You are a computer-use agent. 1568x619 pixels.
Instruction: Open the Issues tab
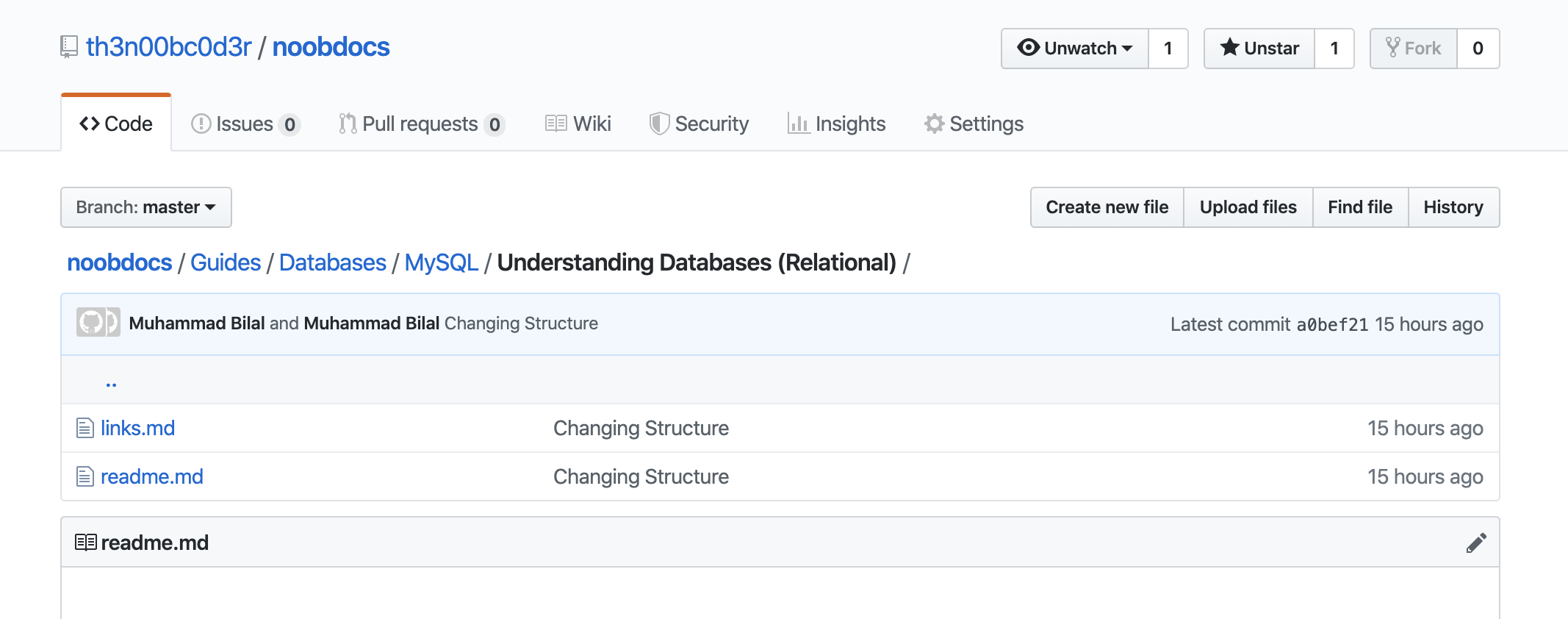click(x=245, y=124)
